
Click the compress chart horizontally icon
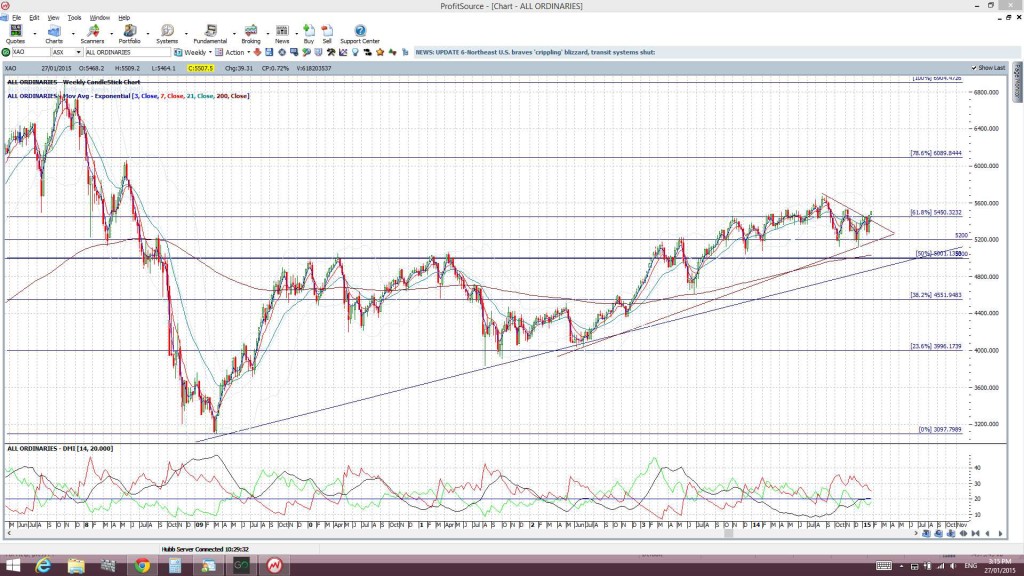tap(976, 534)
